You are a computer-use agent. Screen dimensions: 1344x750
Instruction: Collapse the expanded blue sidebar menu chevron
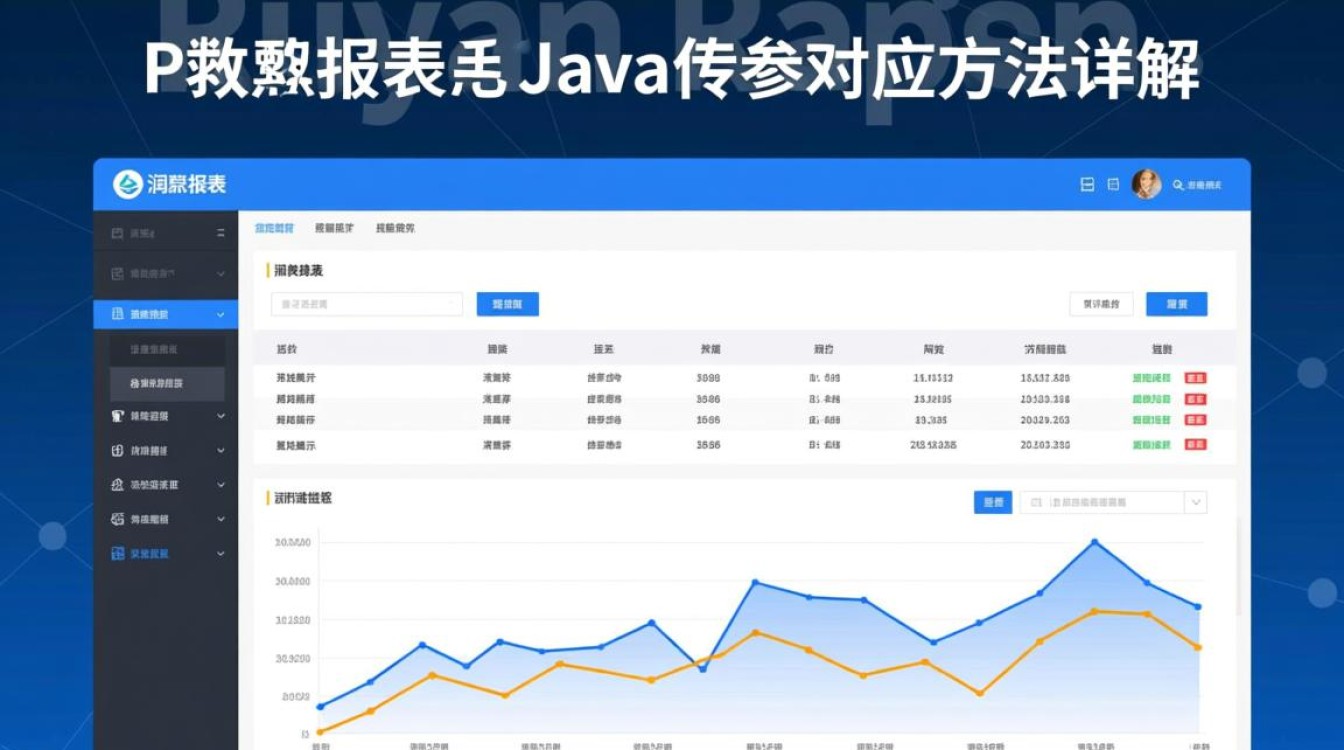click(219, 314)
